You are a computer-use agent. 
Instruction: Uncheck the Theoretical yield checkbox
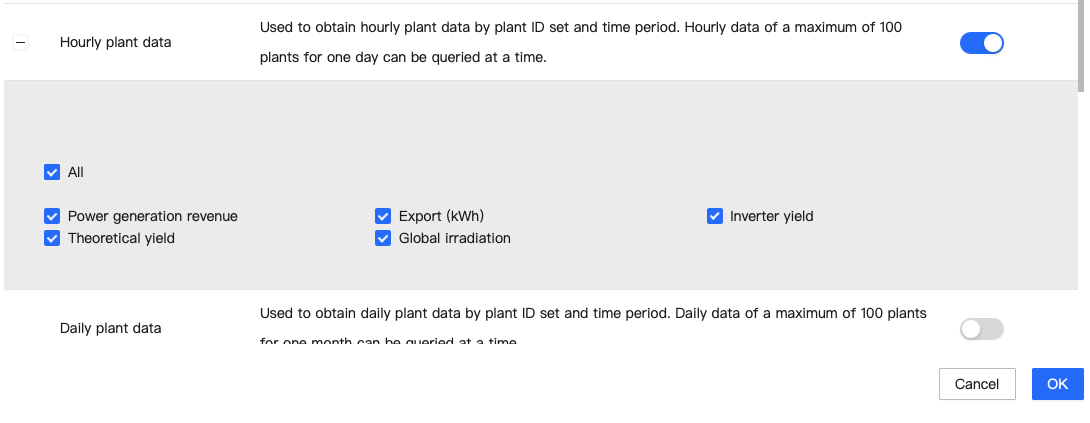(x=52, y=238)
